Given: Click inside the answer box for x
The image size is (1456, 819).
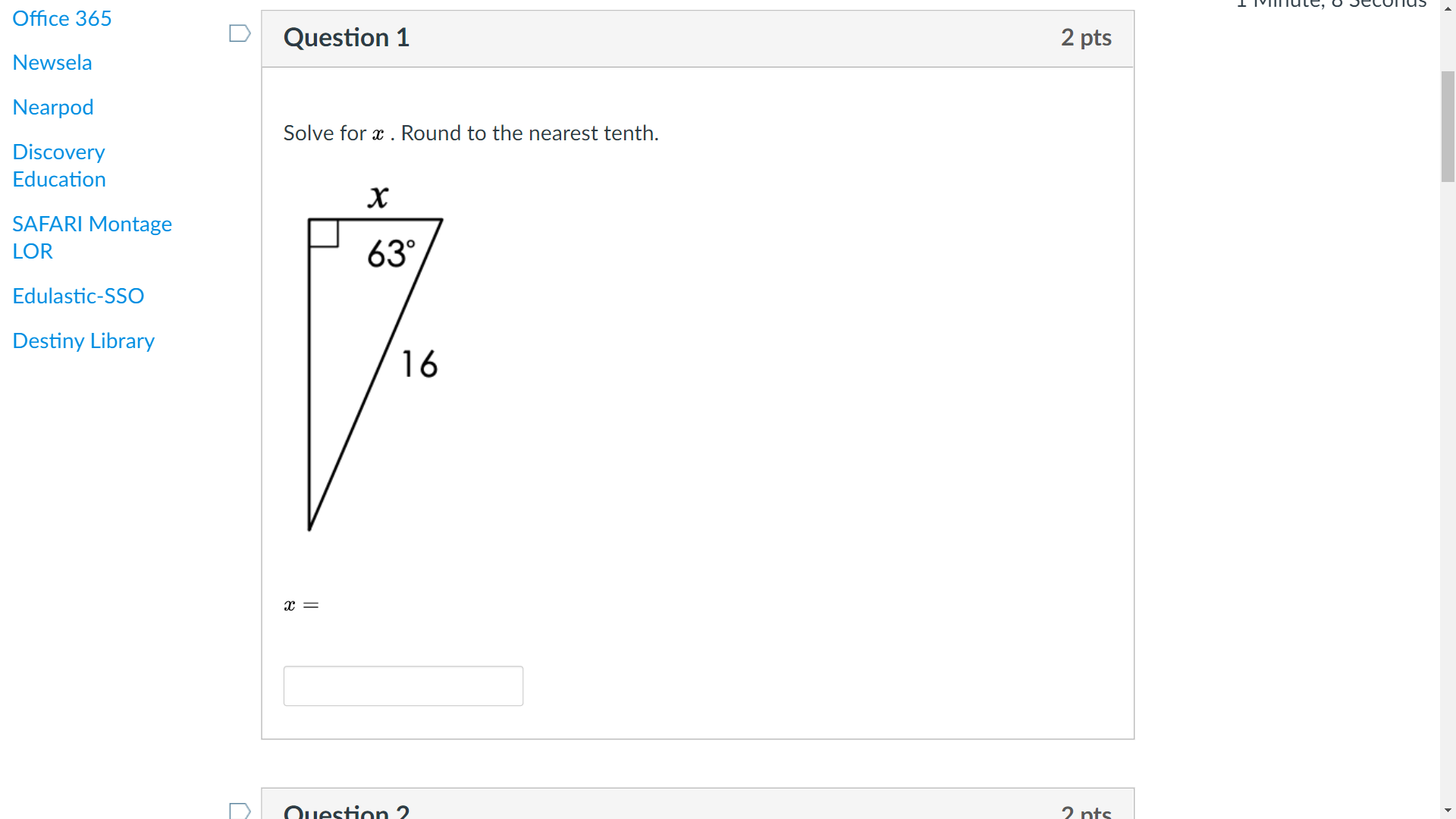Looking at the screenshot, I should pyautogui.click(x=403, y=685).
